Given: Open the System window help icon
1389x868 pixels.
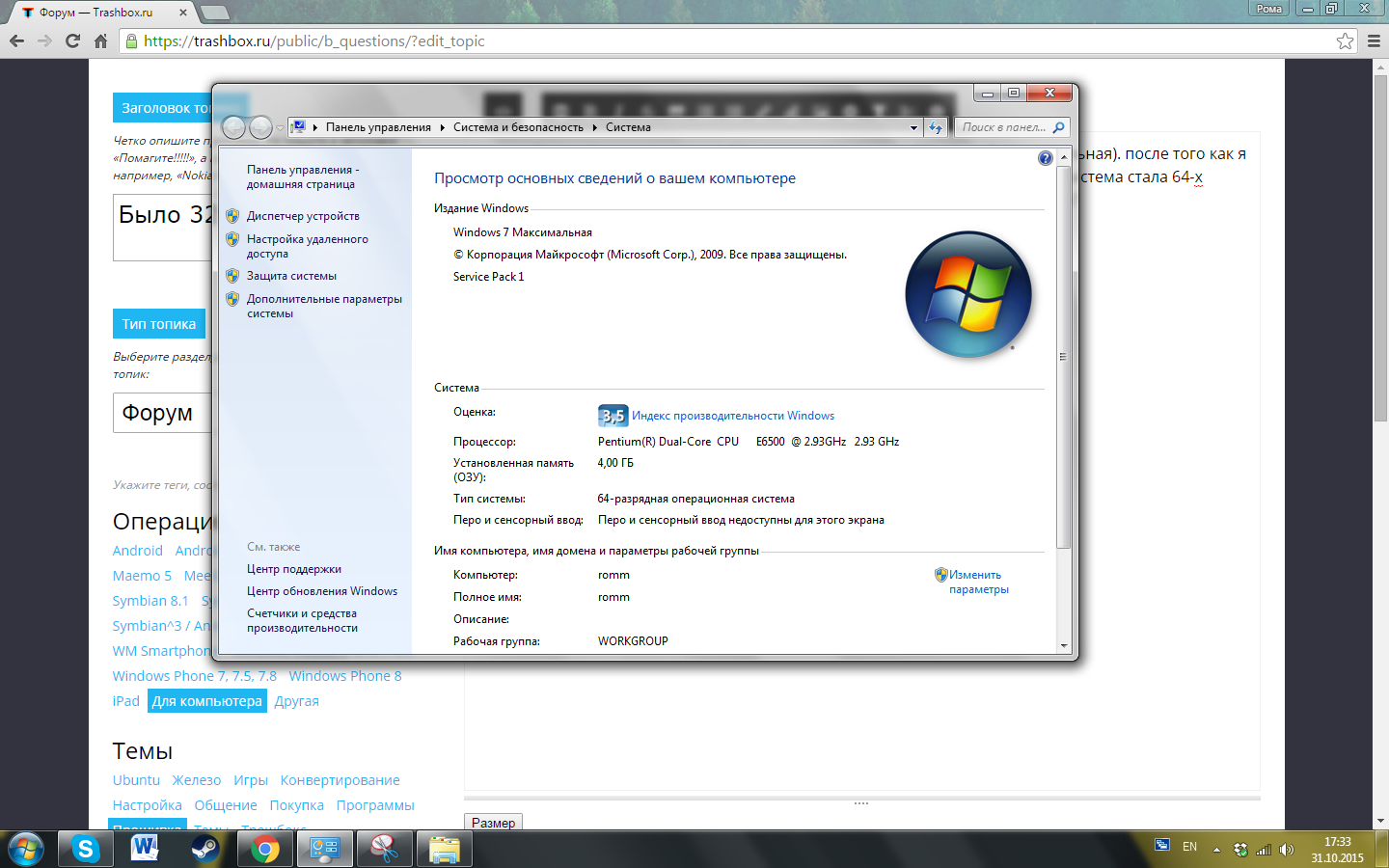Looking at the screenshot, I should point(1045,158).
